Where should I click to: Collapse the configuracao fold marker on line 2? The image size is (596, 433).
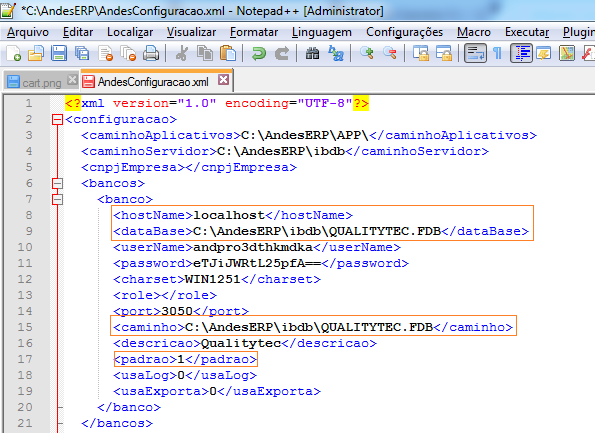click(x=57, y=120)
